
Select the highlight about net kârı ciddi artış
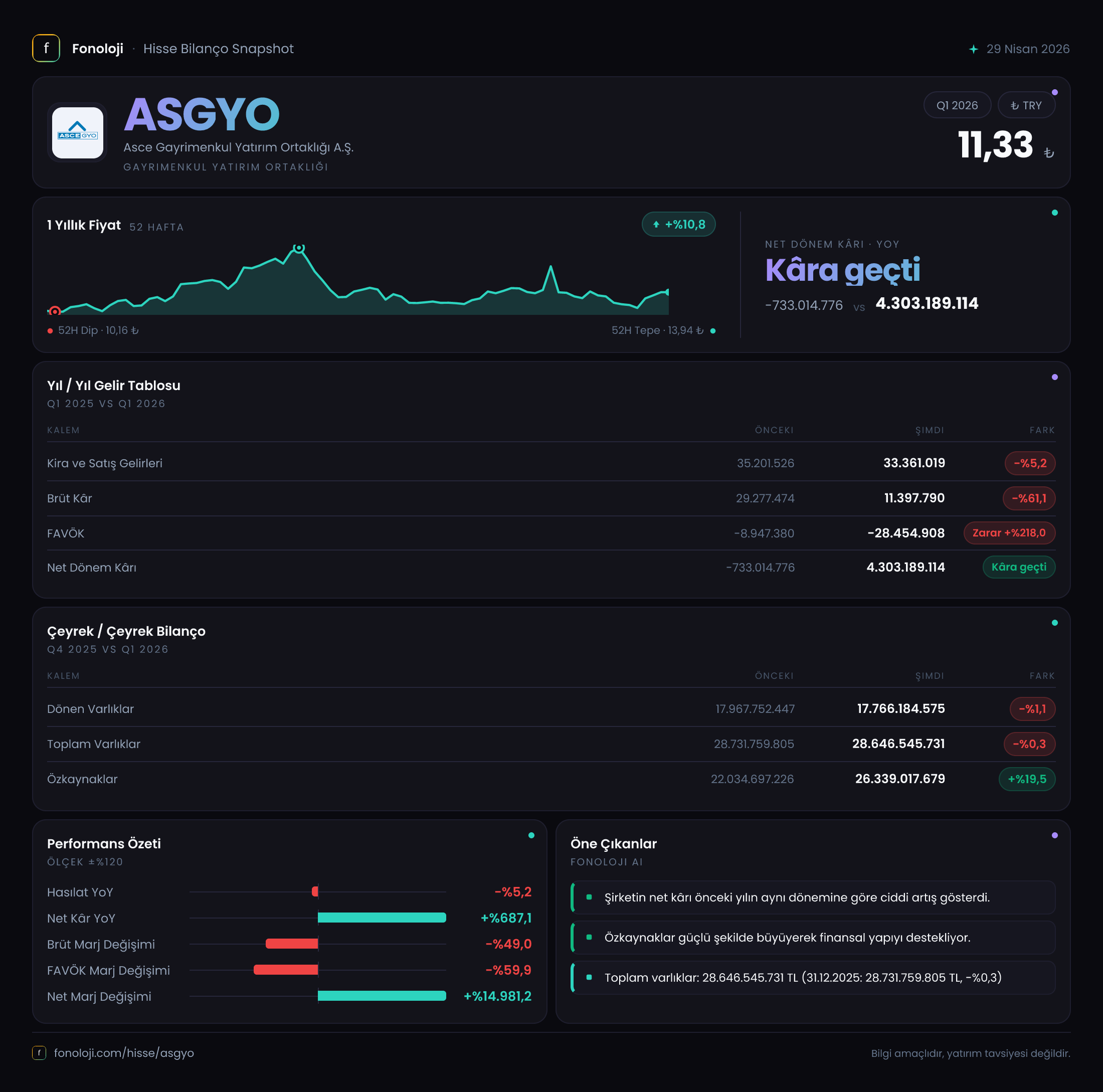[813, 897]
